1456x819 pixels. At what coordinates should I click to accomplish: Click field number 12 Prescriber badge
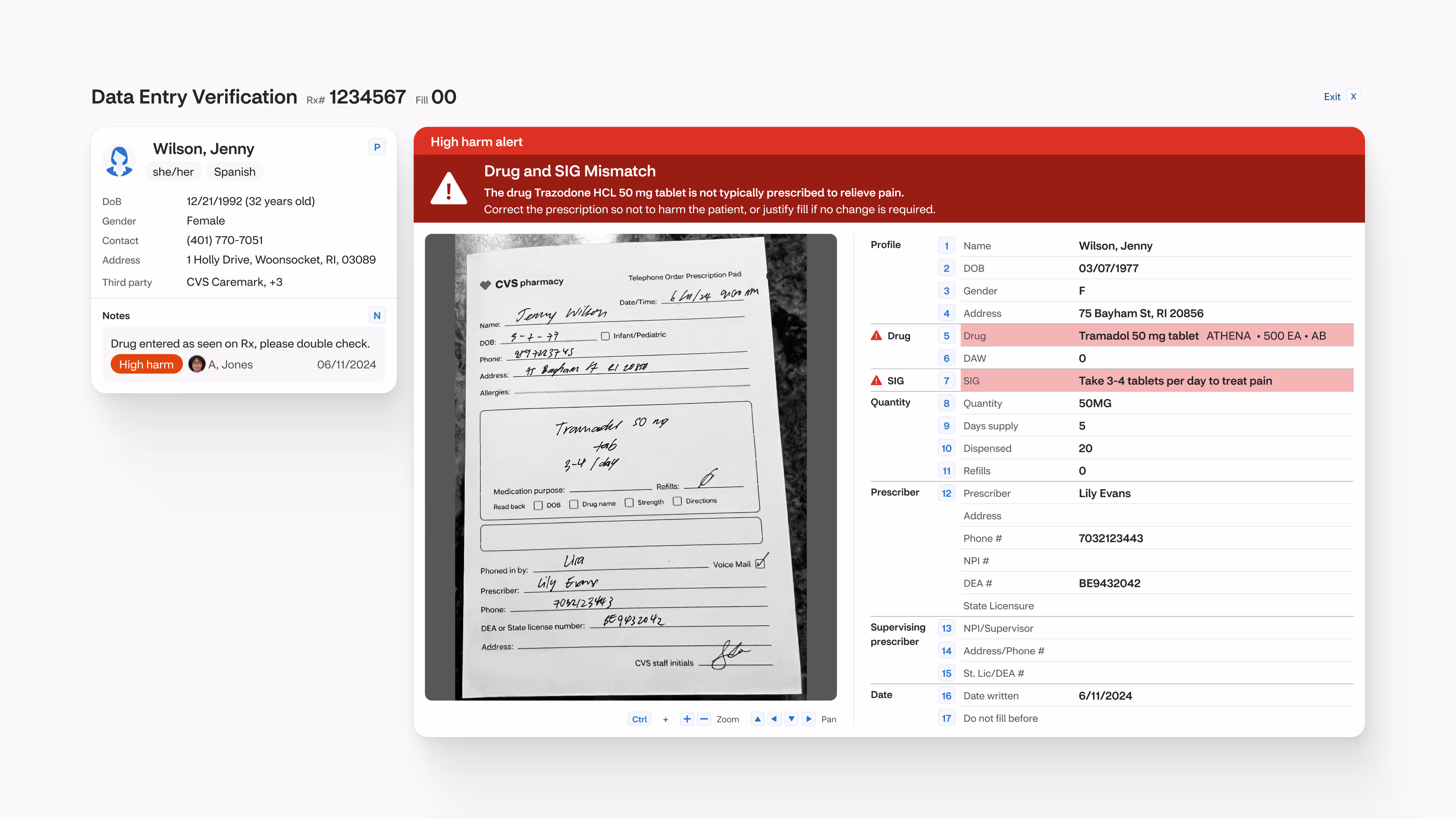pos(946,493)
